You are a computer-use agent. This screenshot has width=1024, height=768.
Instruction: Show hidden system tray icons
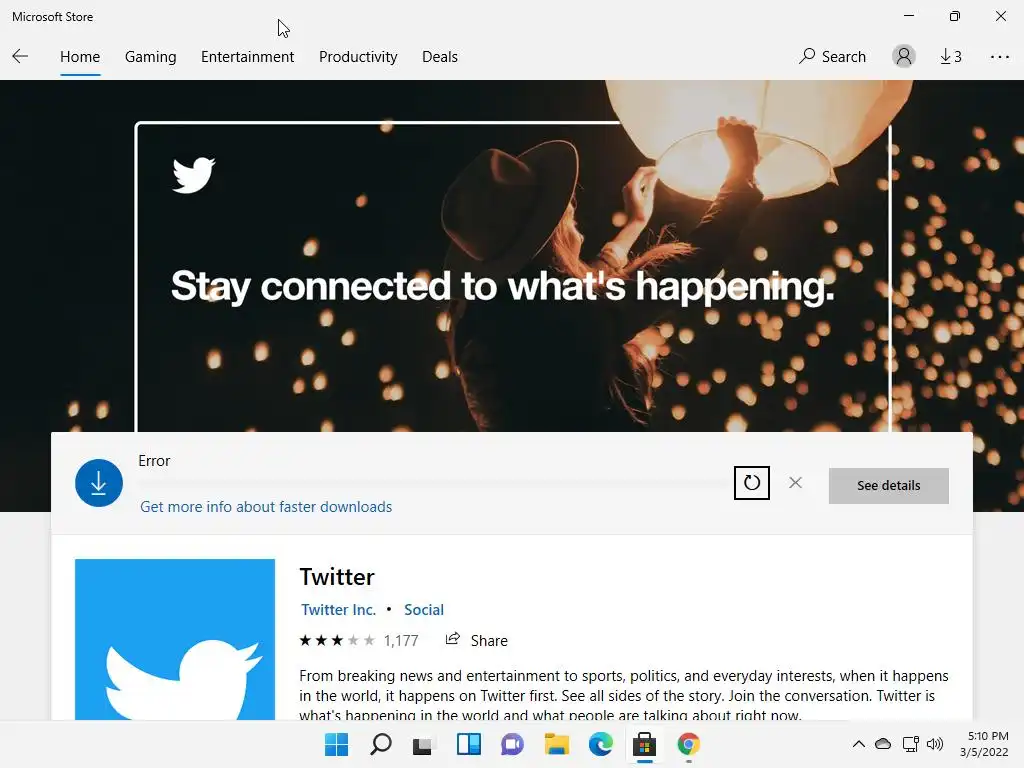point(859,744)
